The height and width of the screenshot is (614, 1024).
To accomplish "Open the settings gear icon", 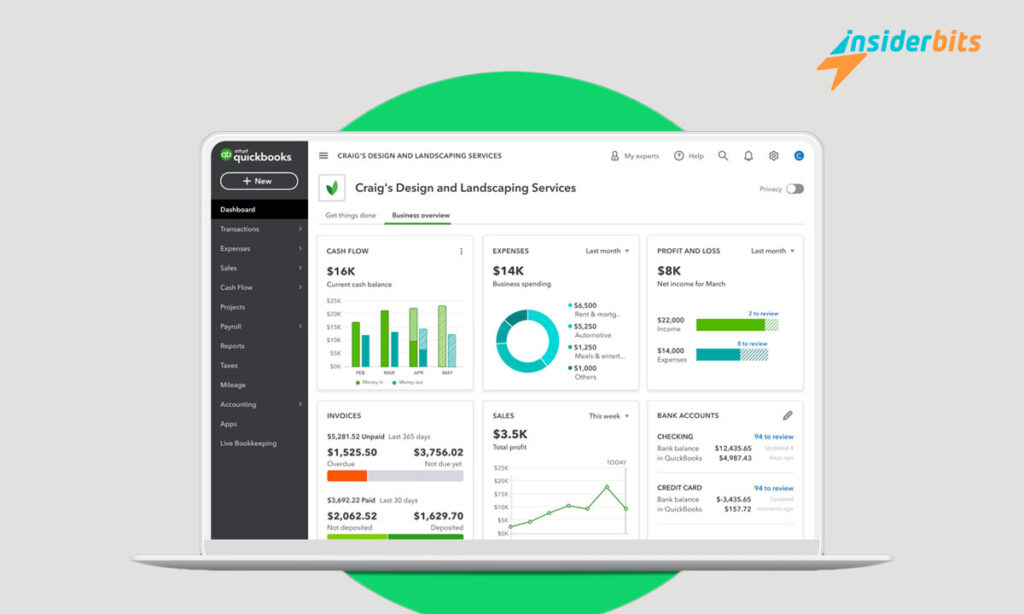I will 773,155.
